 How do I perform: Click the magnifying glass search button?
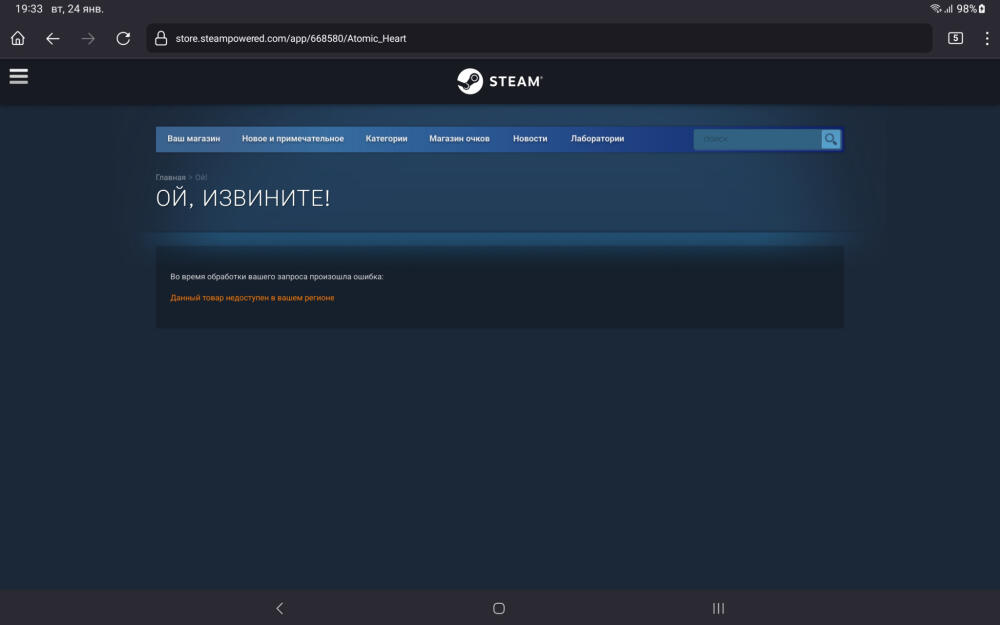pos(830,139)
